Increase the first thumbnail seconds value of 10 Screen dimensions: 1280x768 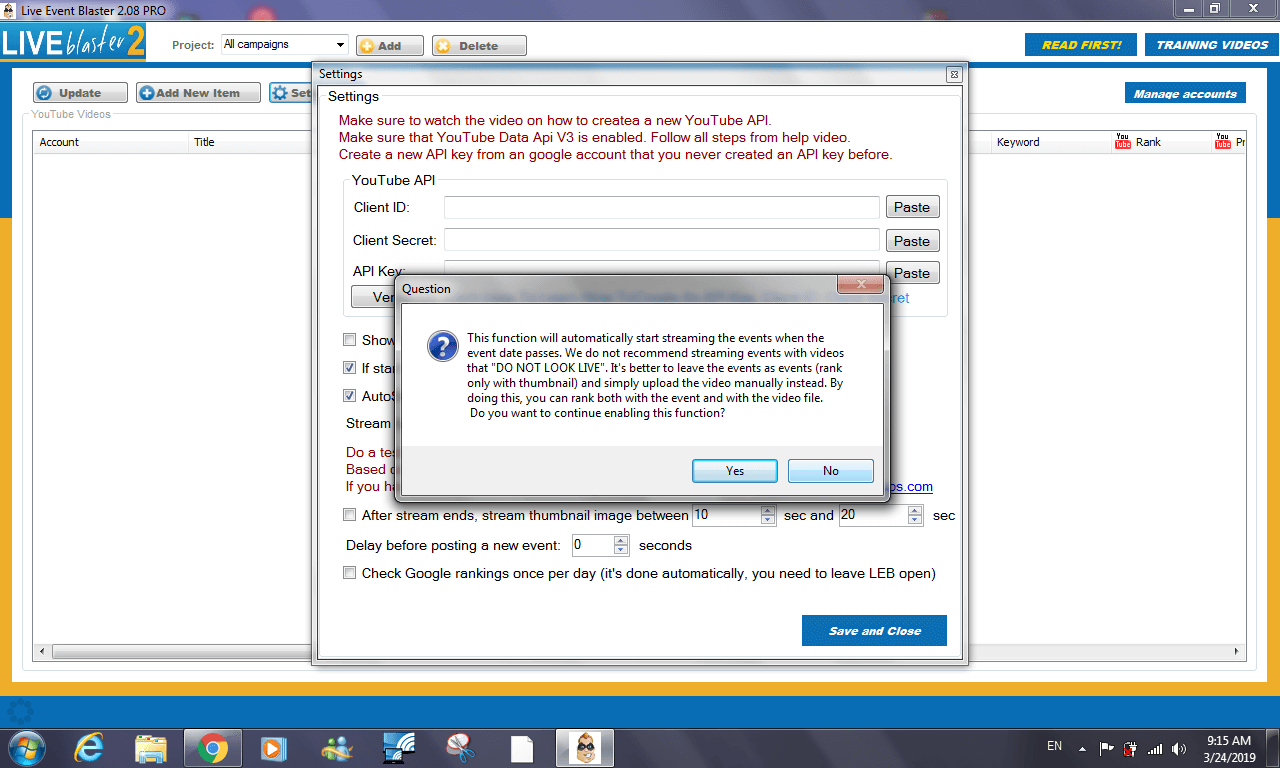768,510
